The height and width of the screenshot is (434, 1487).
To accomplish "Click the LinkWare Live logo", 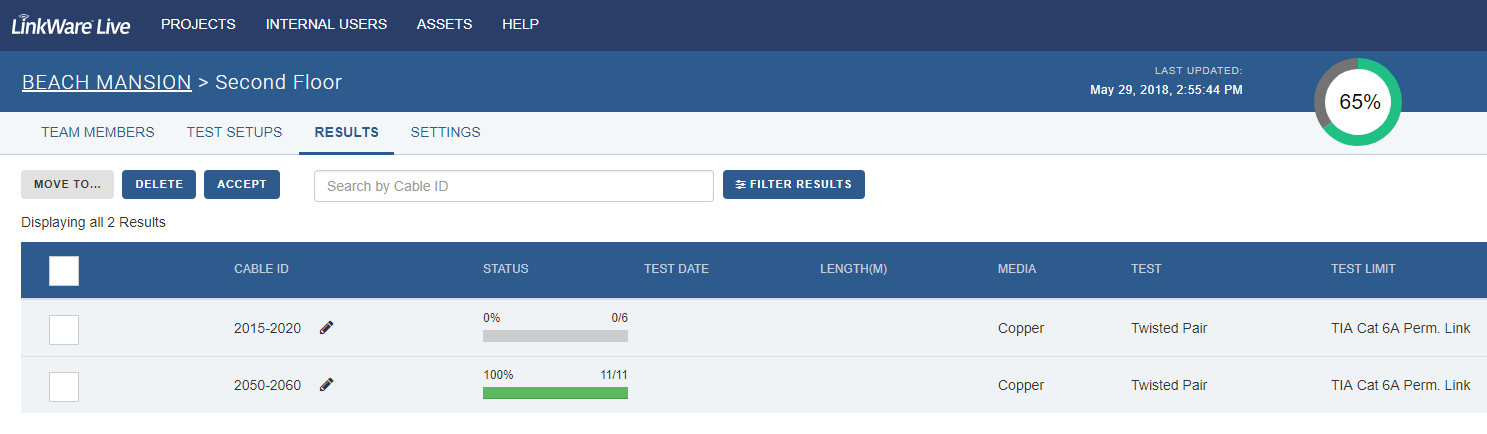I will click(71, 25).
